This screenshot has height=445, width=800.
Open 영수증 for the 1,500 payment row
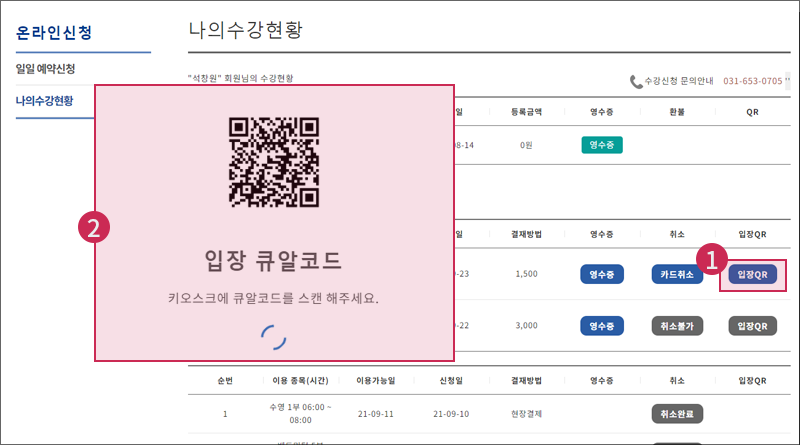(x=602, y=275)
